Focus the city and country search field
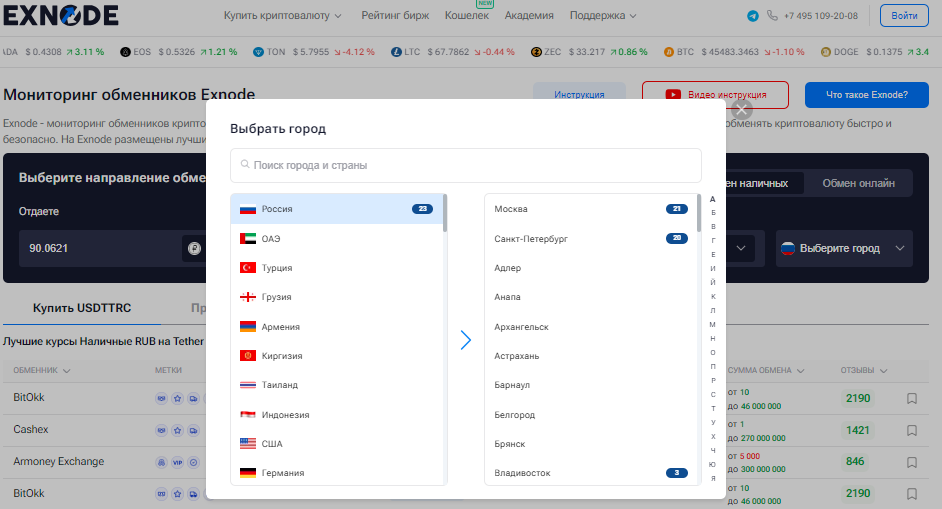Image resolution: width=942 pixels, height=509 pixels. coord(466,165)
